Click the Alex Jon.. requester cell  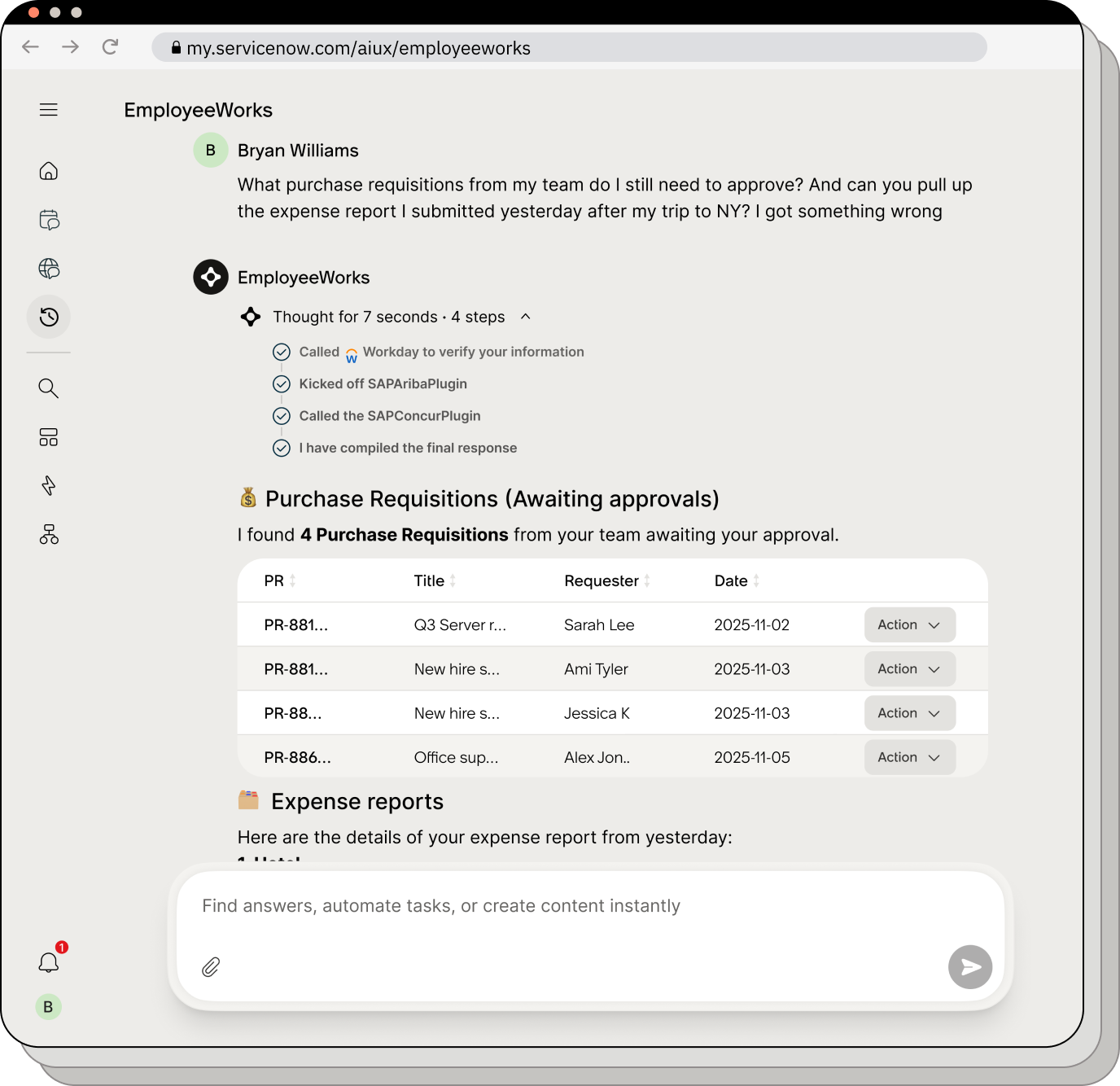[597, 757]
